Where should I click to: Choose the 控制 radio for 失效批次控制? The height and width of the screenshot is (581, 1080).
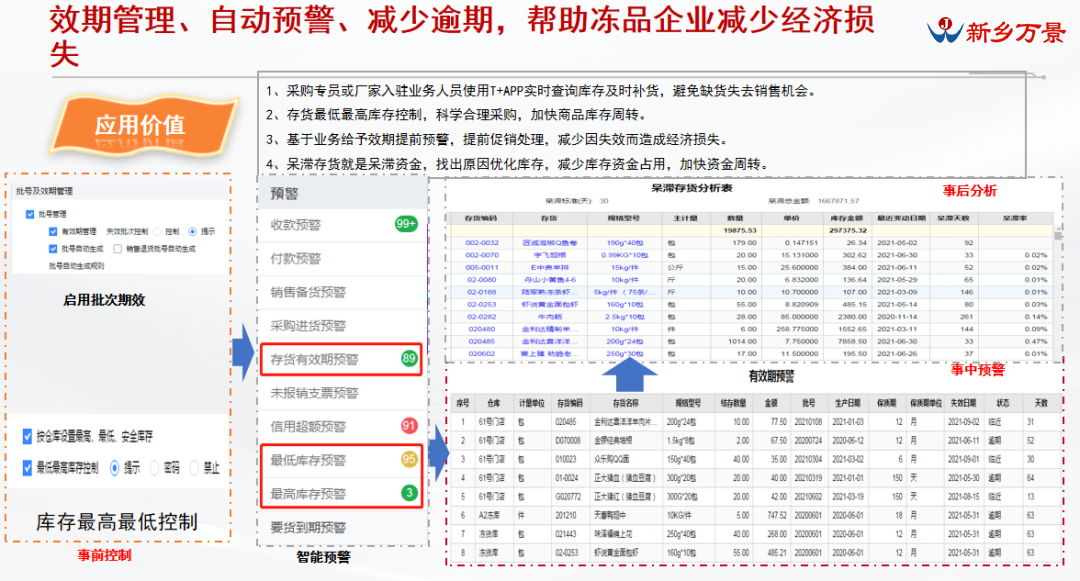(156, 231)
